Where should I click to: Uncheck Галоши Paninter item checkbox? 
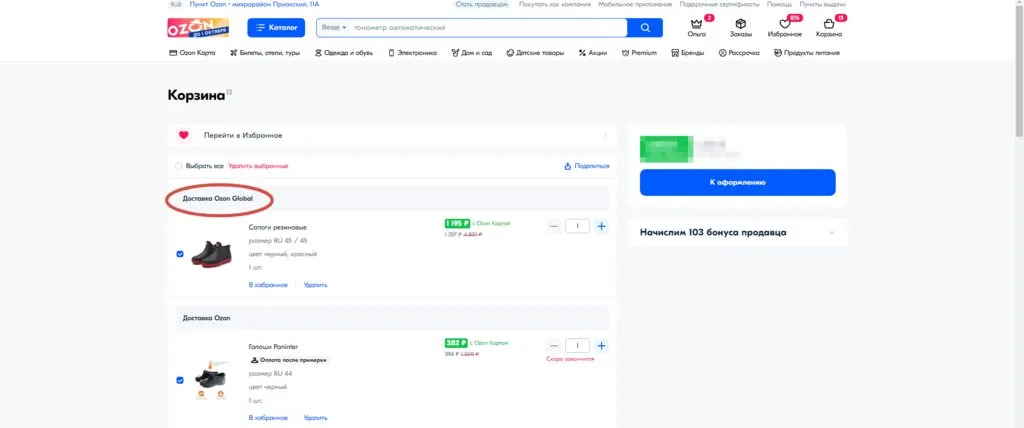point(180,380)
